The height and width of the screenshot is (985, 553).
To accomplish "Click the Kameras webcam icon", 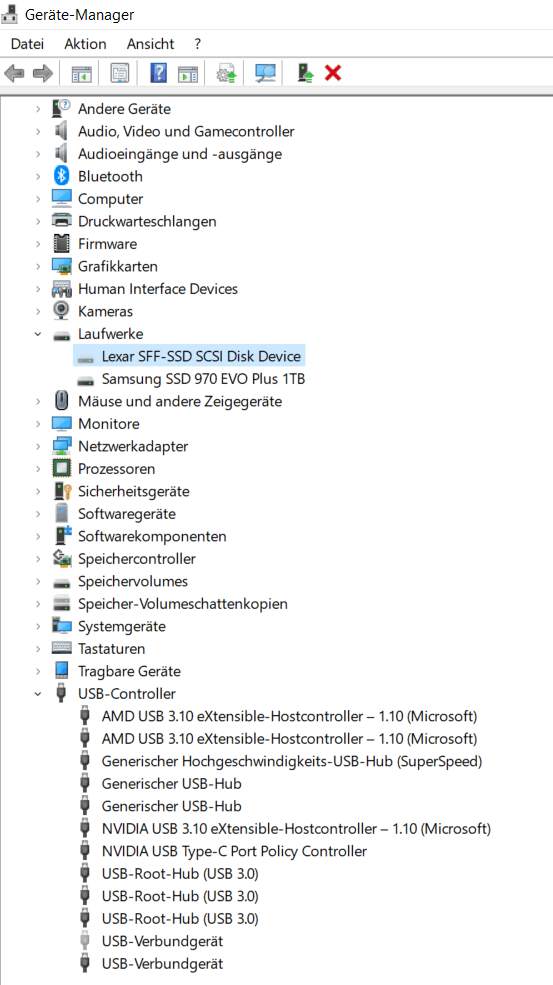I will pos(62,311).
